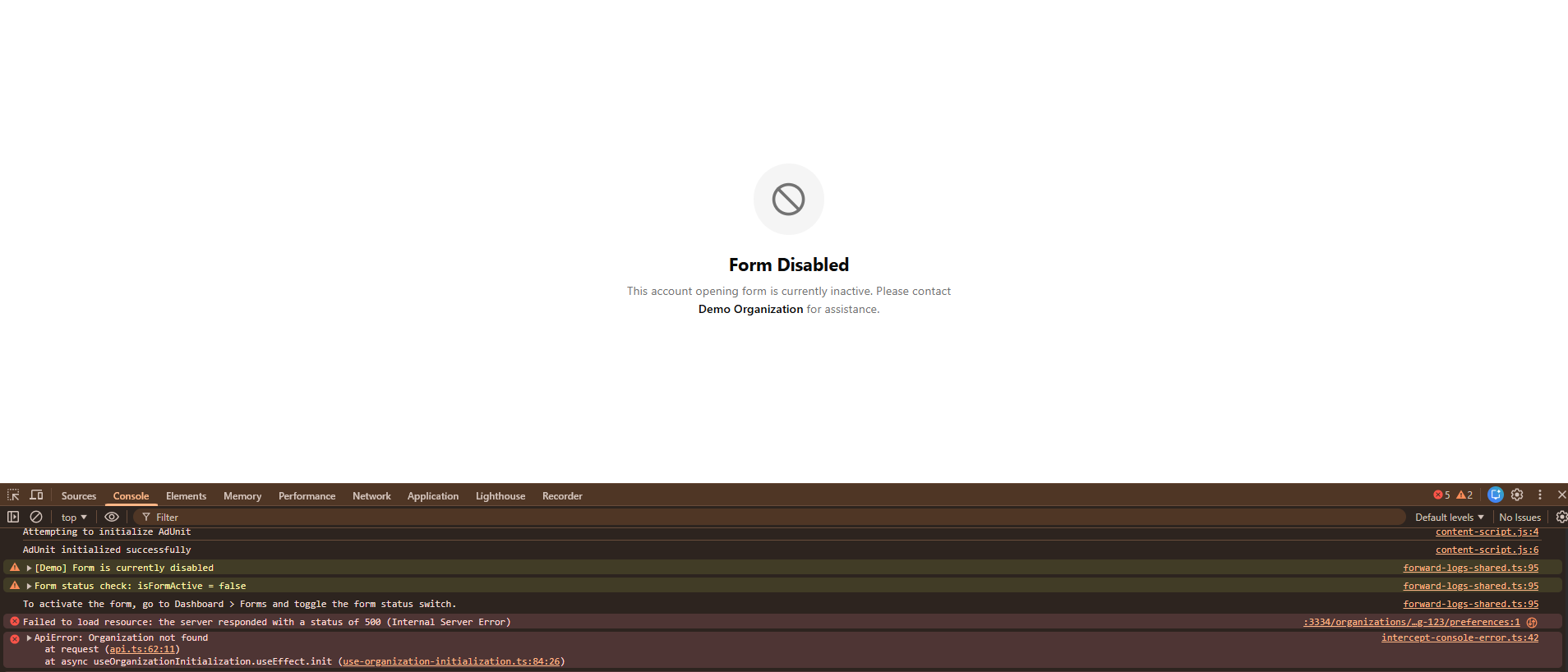Open the content-script.js:4 source link
Screen dimensions: 1568x672
click(x=1487, y=532)
